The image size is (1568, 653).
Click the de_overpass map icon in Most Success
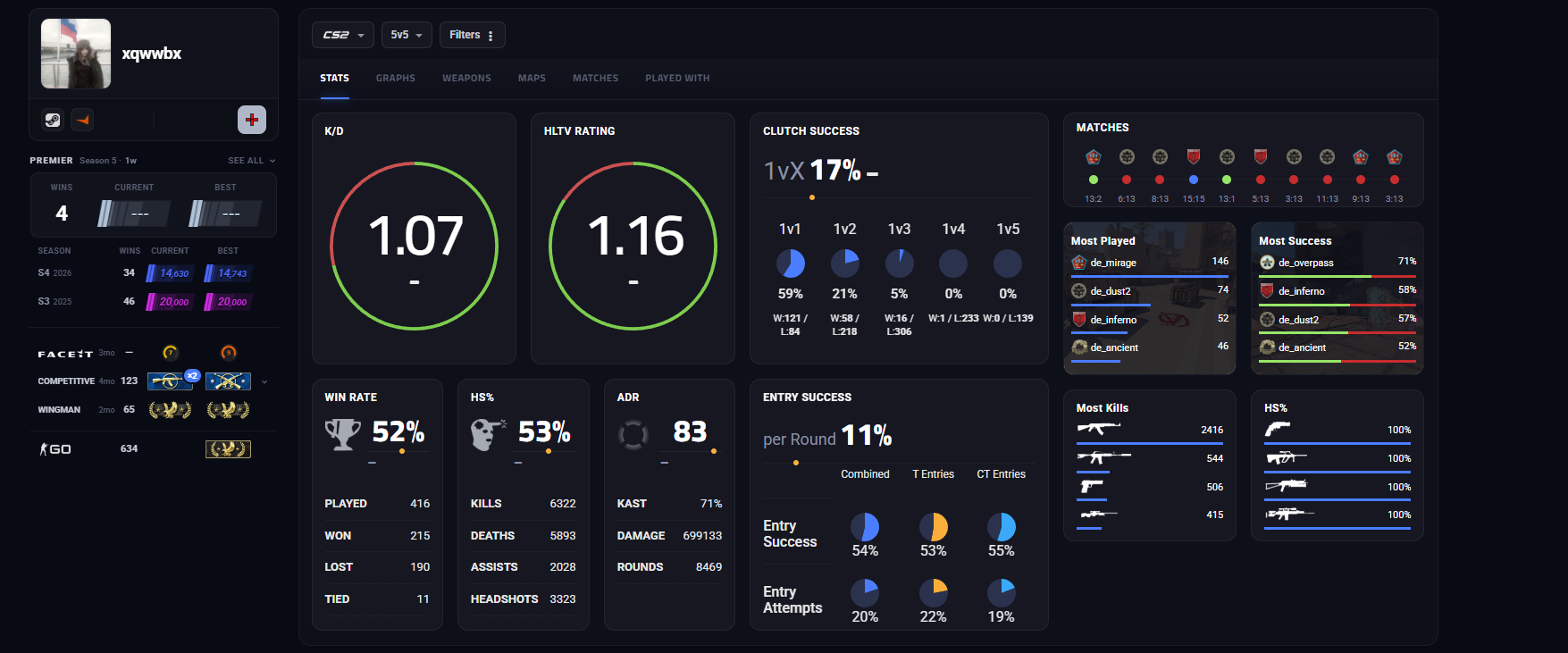[x=1267, y=263]
